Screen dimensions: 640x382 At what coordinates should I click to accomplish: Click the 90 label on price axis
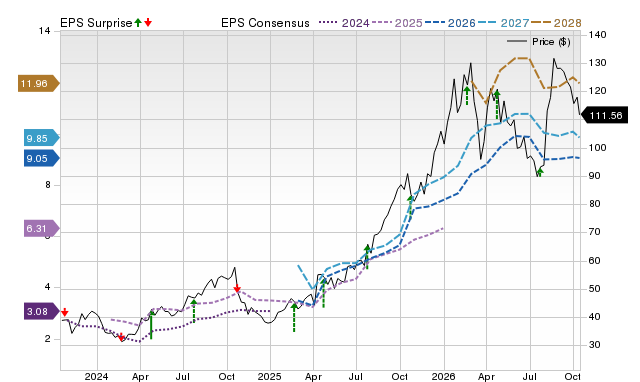point(595,176)
